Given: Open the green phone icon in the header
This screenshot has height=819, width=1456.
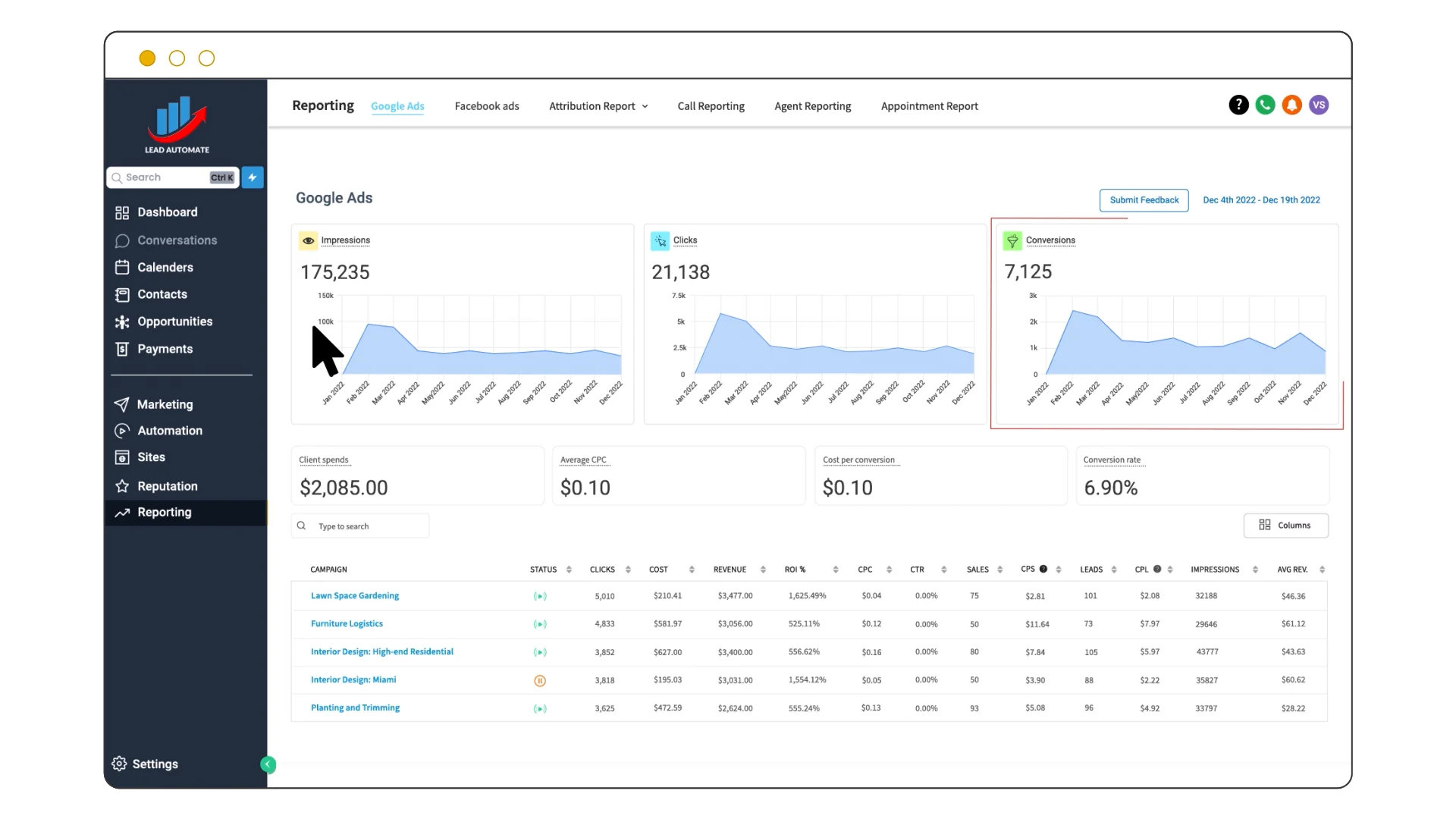Looking at the screenshot, I should click(1265, 105).
